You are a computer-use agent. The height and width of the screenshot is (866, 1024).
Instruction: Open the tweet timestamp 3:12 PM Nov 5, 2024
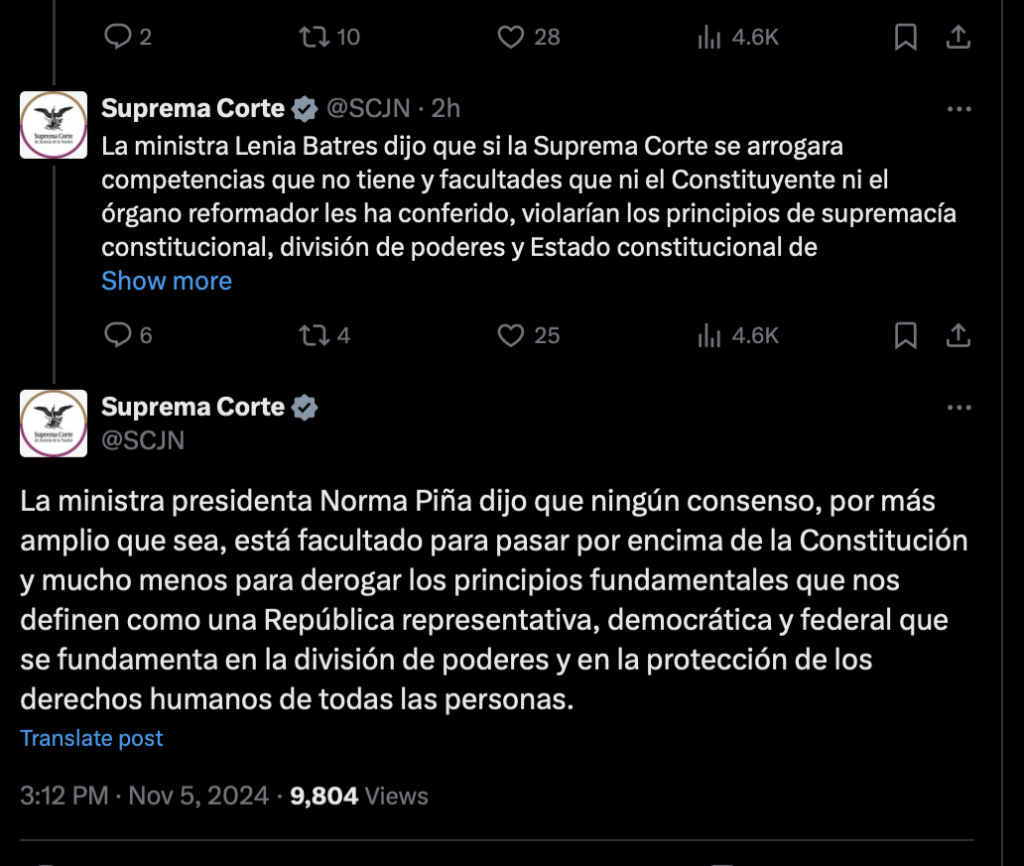(144, 795)
